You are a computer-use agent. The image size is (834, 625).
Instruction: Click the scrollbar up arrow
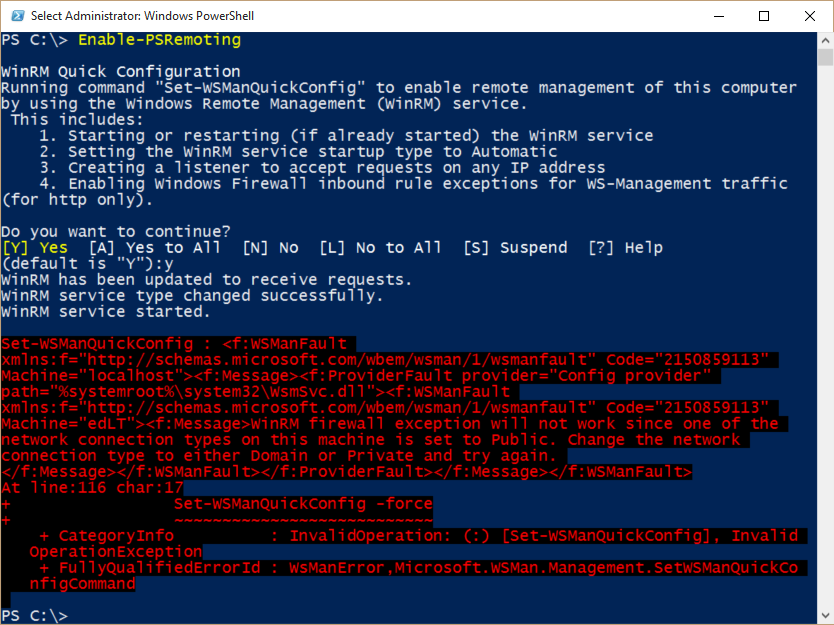(x=825, y=40)
